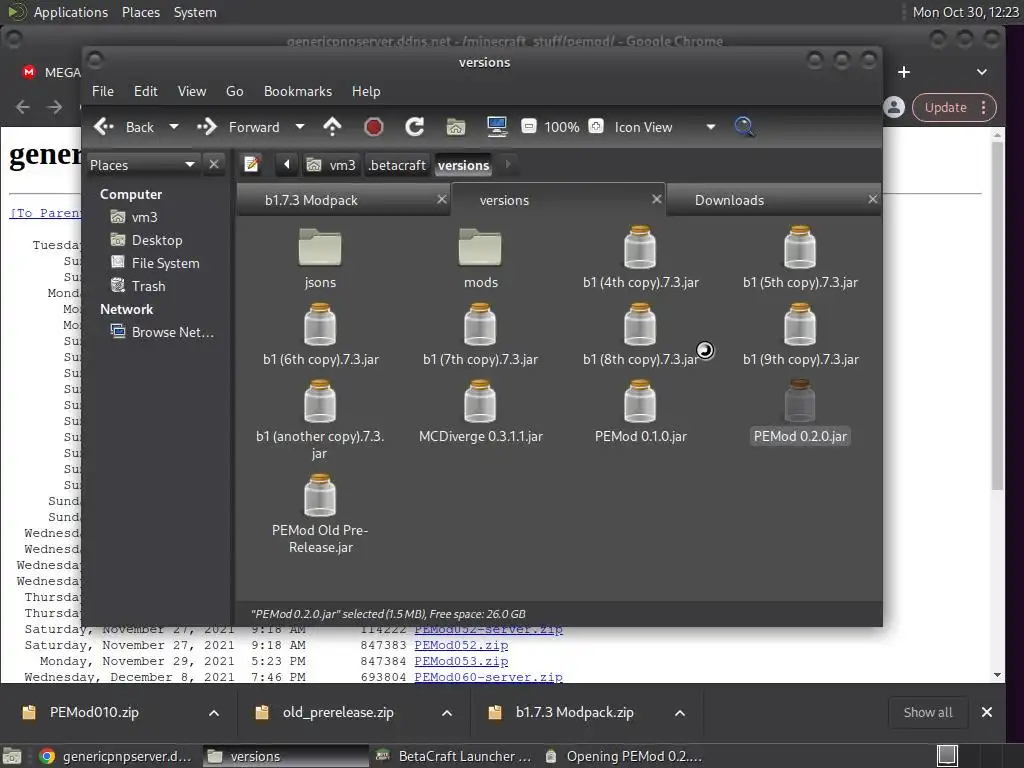Open the Computer toolbar icon
This screenshot has height=768, width=1024.
pyautogui.click(x=497, y=127)
